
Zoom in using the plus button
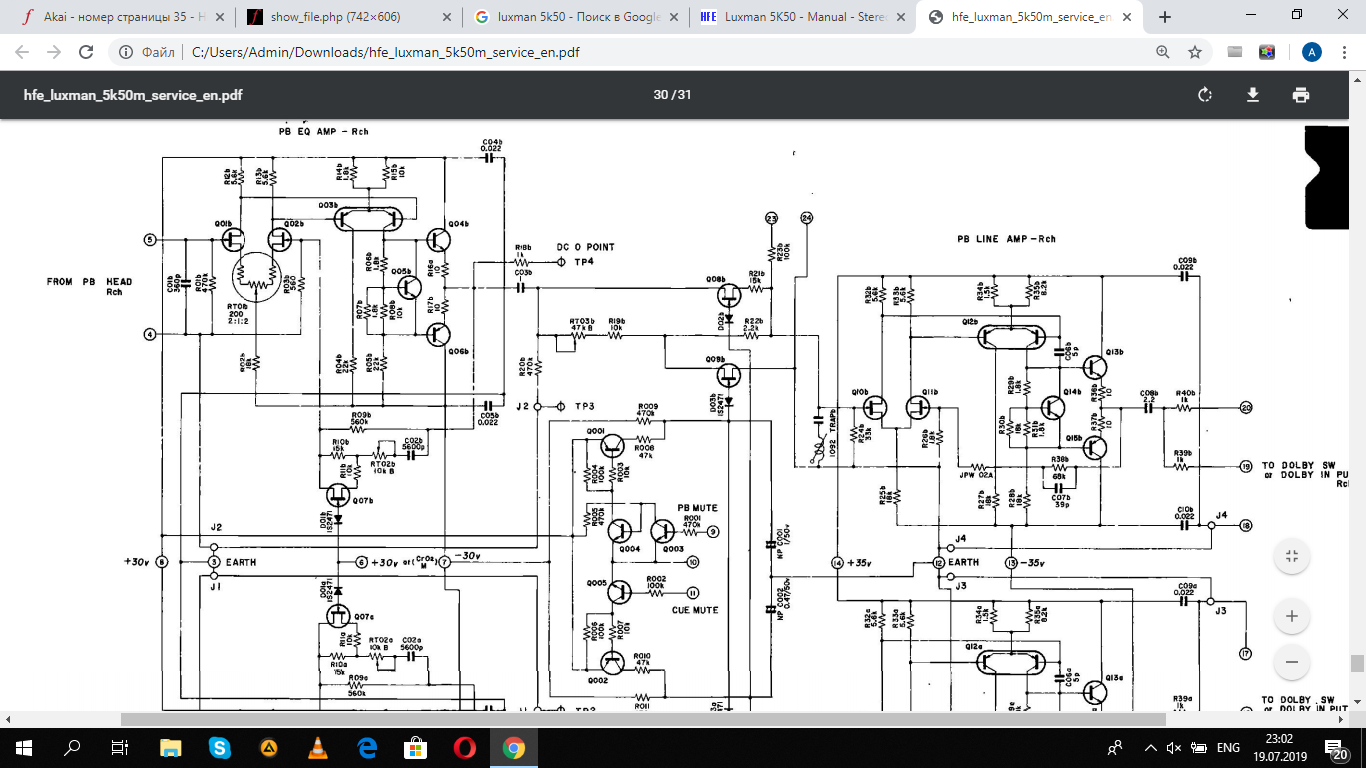click(1291, 616)
